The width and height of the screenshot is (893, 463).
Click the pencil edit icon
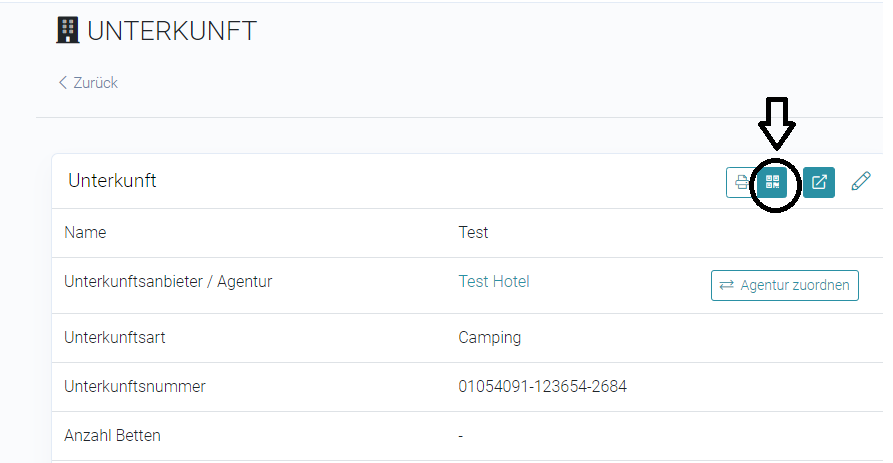point(861,181)
